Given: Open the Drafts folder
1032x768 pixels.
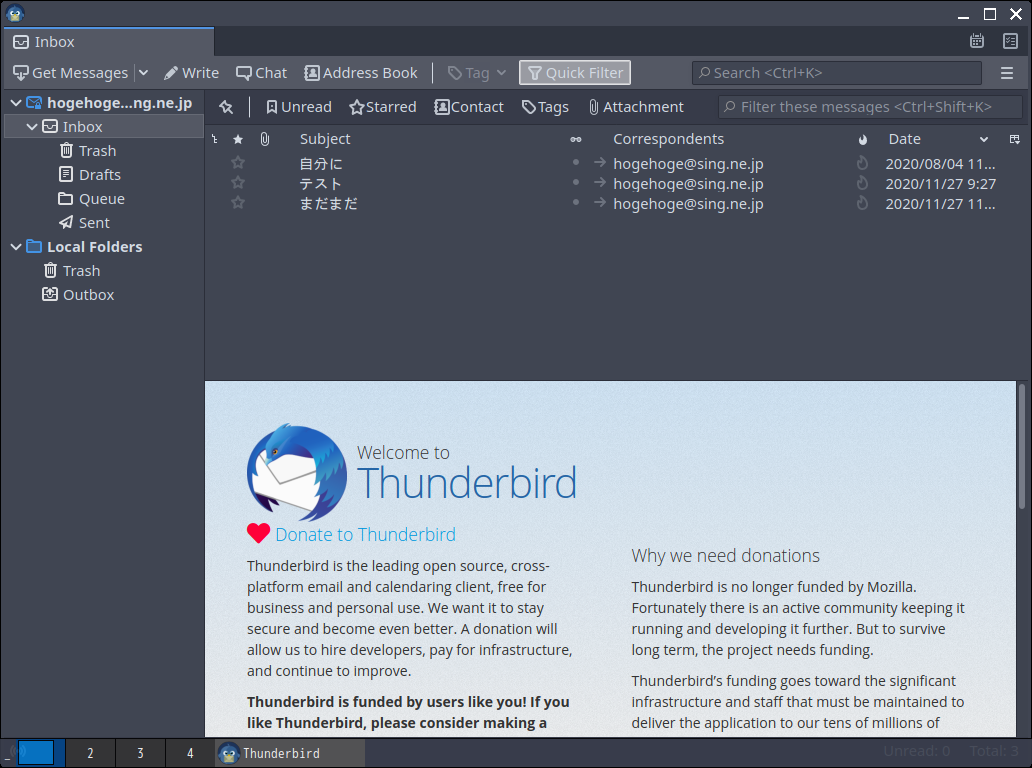Looking at the screenshot, I should coord(99,174).
